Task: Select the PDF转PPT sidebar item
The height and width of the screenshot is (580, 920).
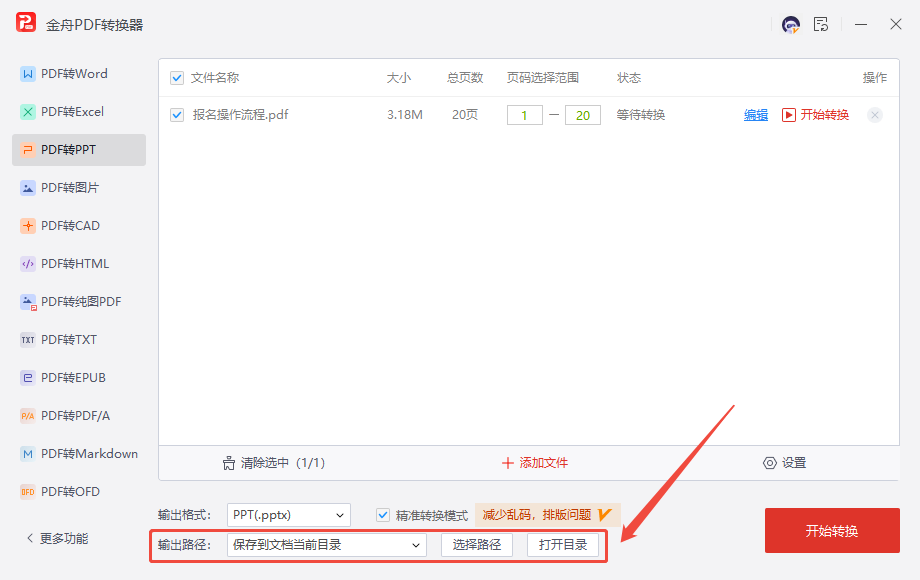Action: tap(79, 150)
